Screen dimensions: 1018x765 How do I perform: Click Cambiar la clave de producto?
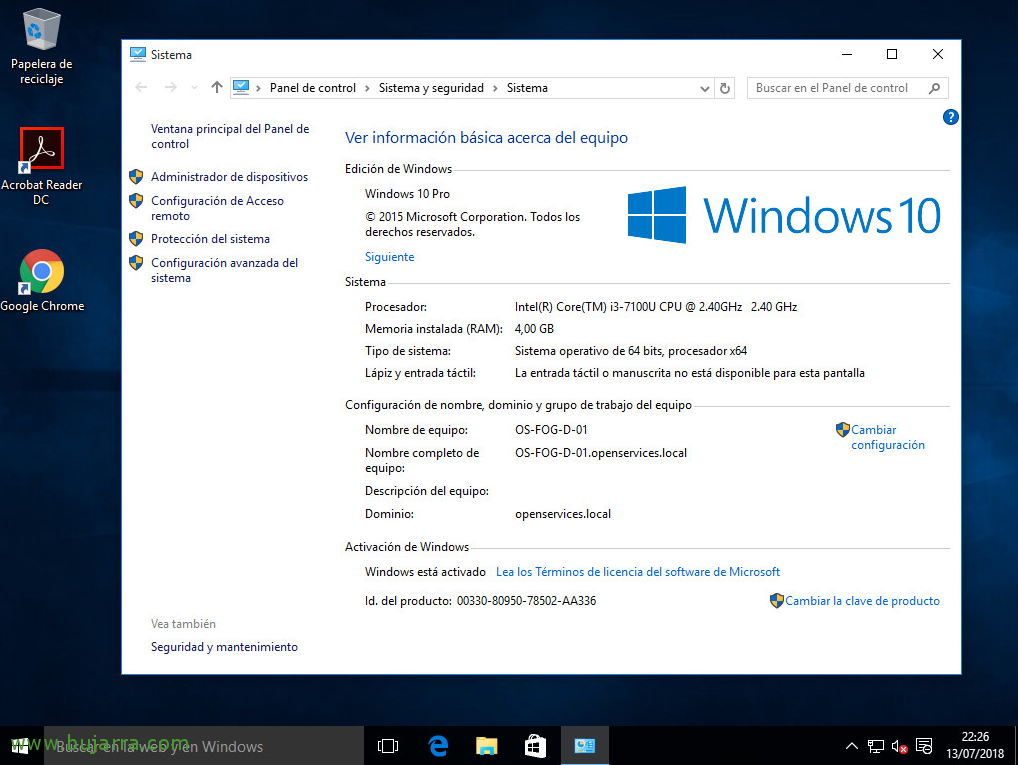click(862, 601)
